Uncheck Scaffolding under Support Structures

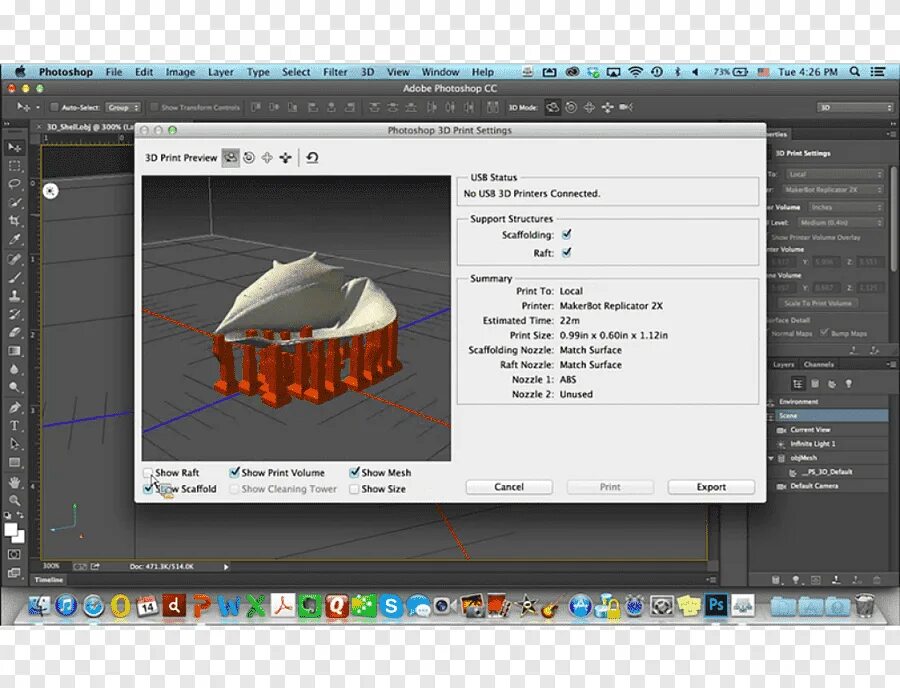(566, 234)
